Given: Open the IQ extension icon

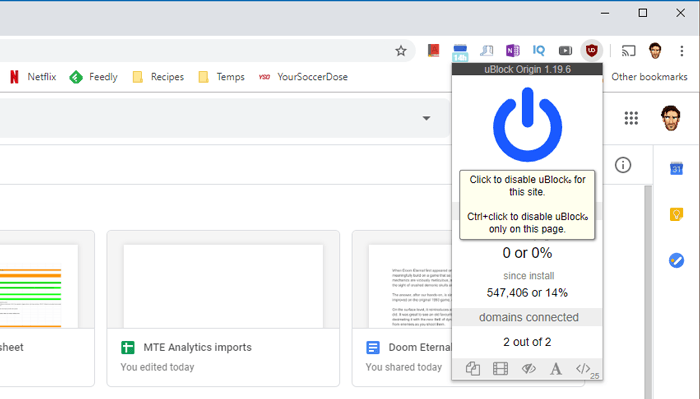Looking at the screenshot, I should 539,50.
